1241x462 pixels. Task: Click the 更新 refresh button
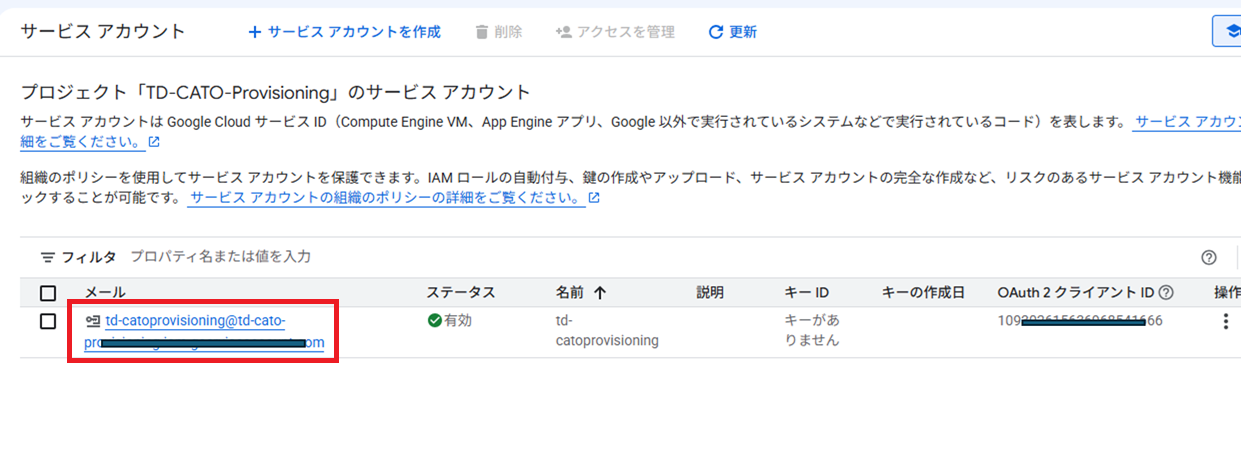tap(732, 32)
